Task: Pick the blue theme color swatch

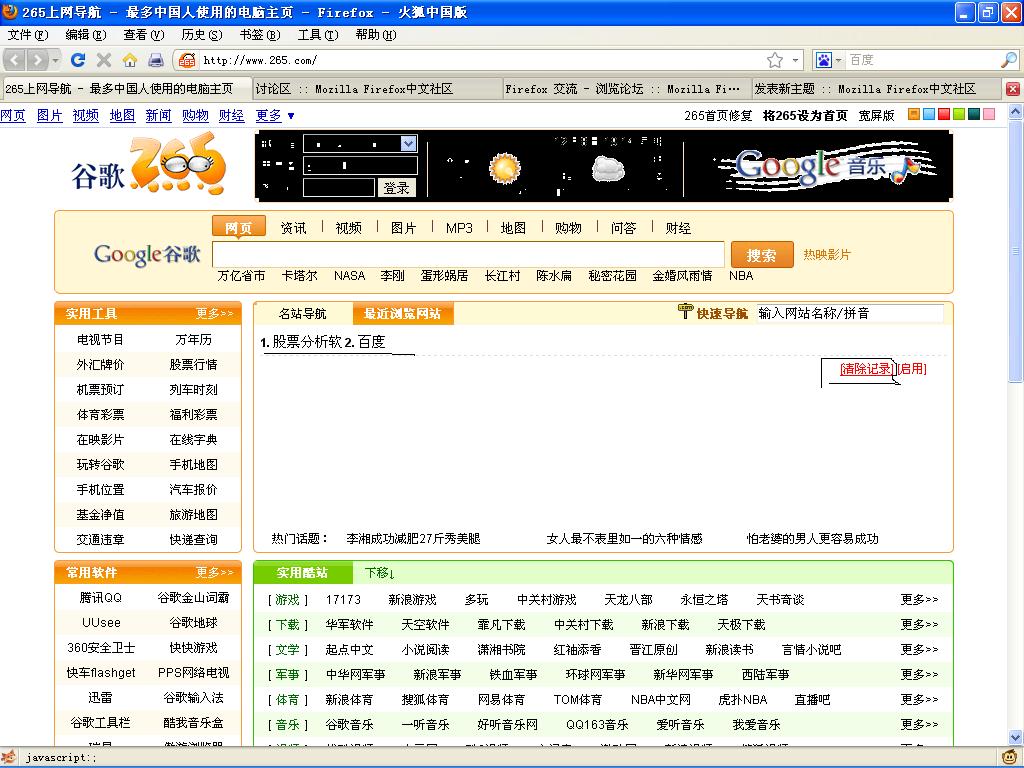Action: point(929,114)
